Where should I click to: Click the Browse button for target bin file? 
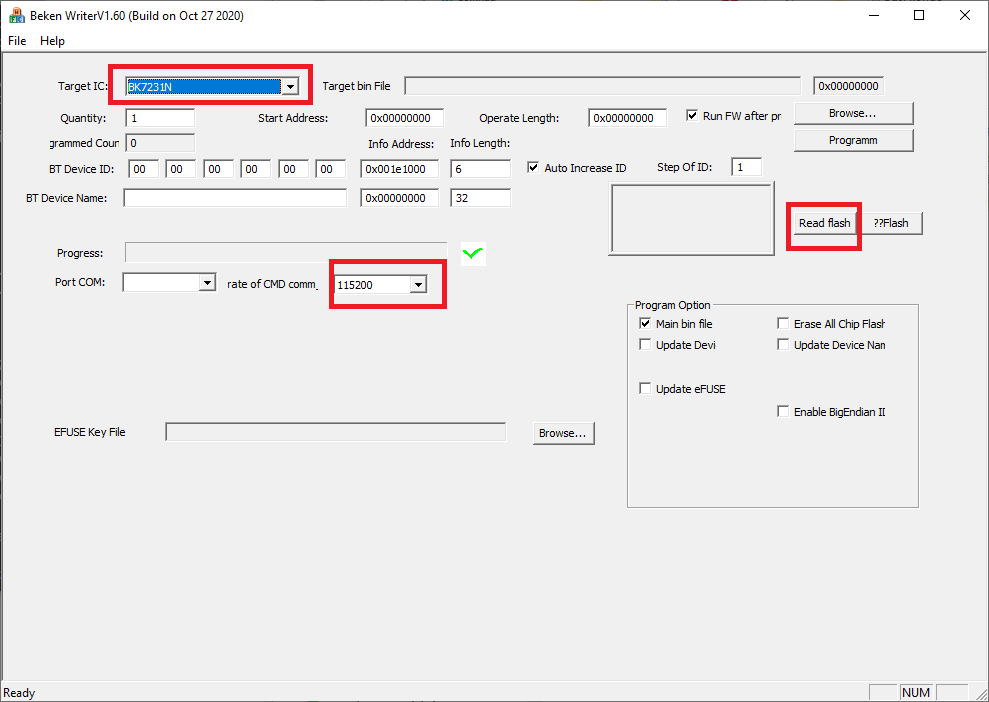click(853, 114)
